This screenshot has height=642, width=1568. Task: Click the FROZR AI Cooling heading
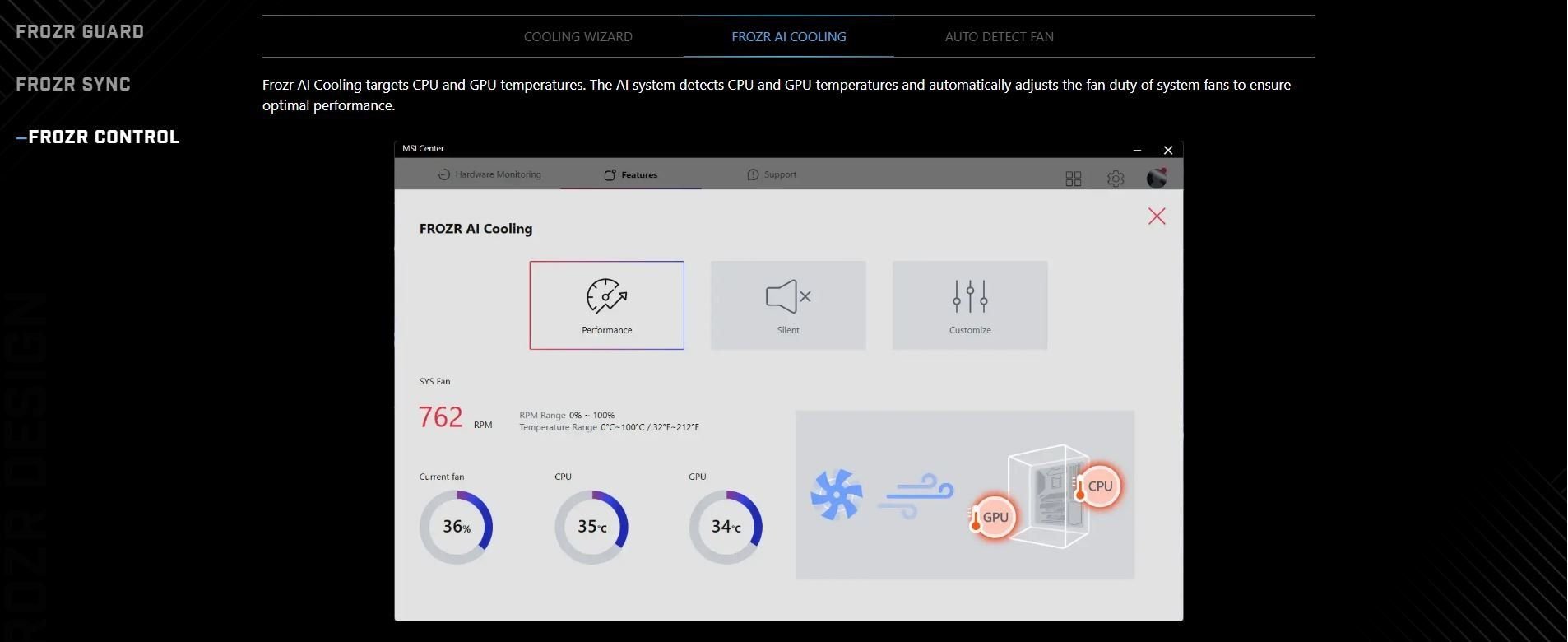(x=476, y=228)
